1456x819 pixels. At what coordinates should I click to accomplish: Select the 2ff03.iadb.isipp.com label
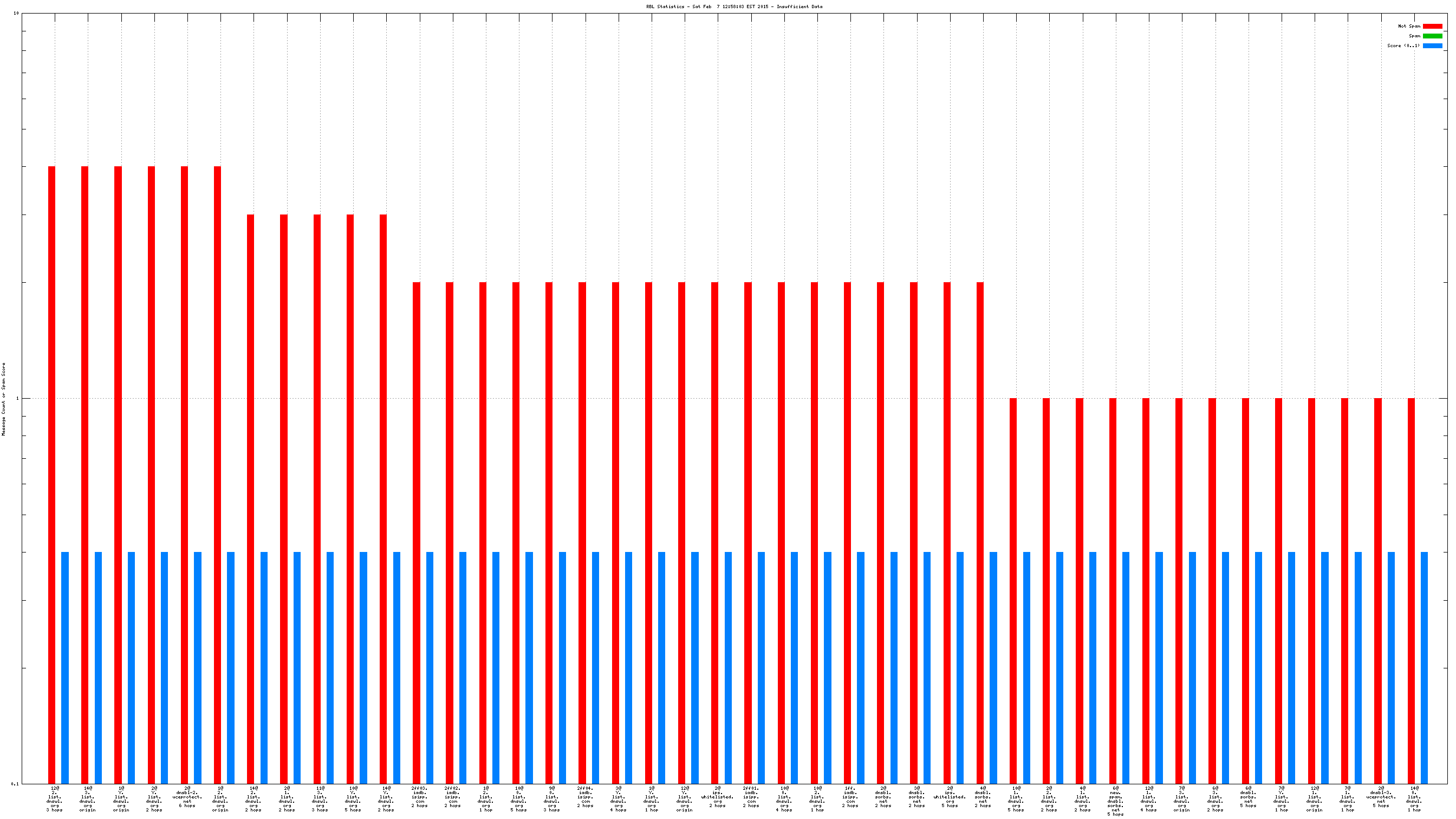(x=419, y=796)
